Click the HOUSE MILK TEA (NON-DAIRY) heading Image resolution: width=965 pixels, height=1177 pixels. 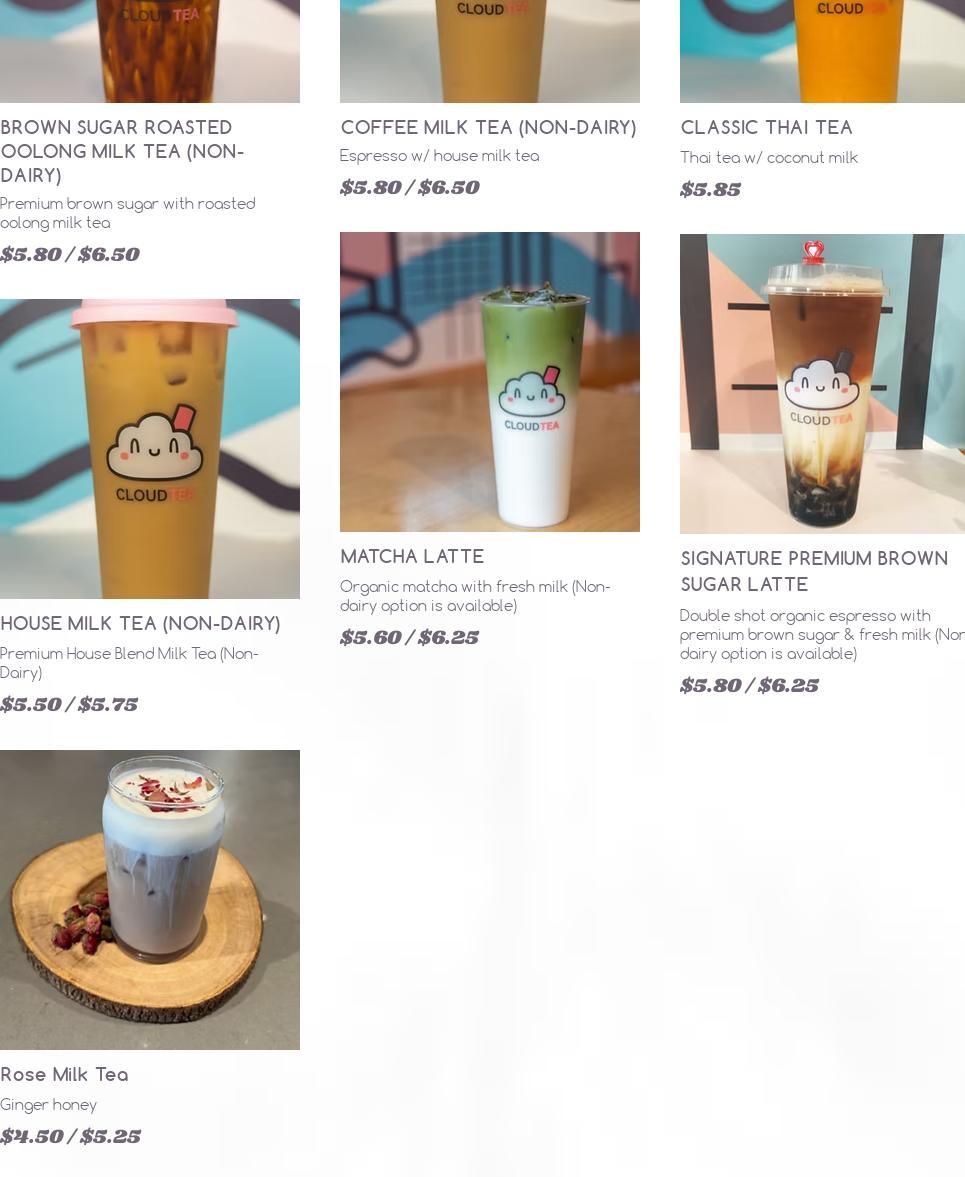click(x=140, y=624)
